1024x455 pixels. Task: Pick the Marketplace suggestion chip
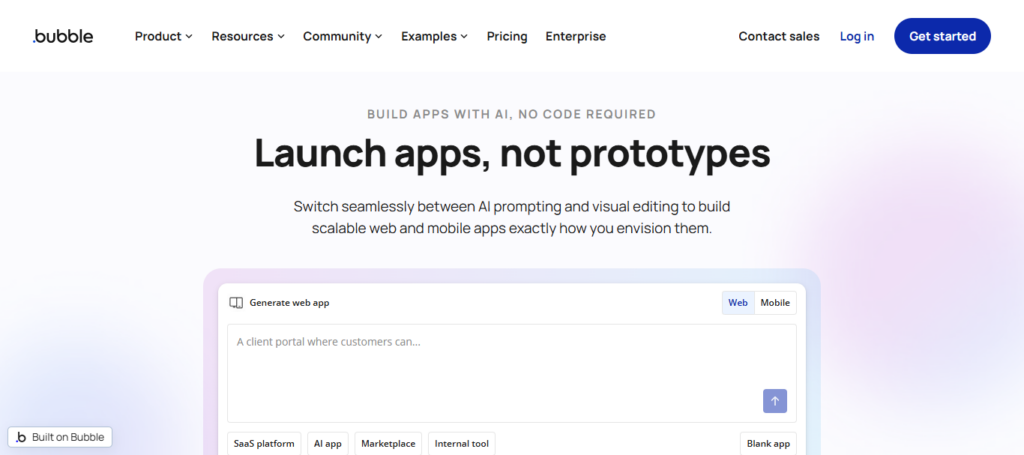pos(388,443)
